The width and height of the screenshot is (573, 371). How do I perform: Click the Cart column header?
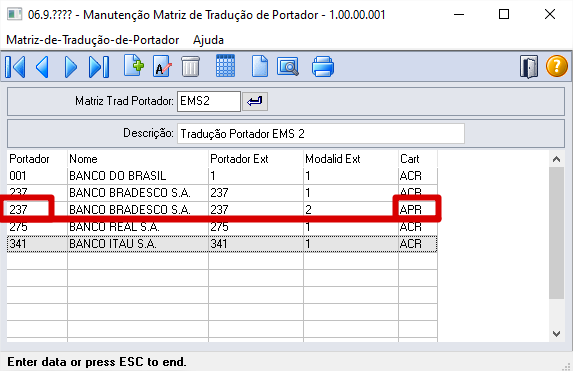pos(418,159)
